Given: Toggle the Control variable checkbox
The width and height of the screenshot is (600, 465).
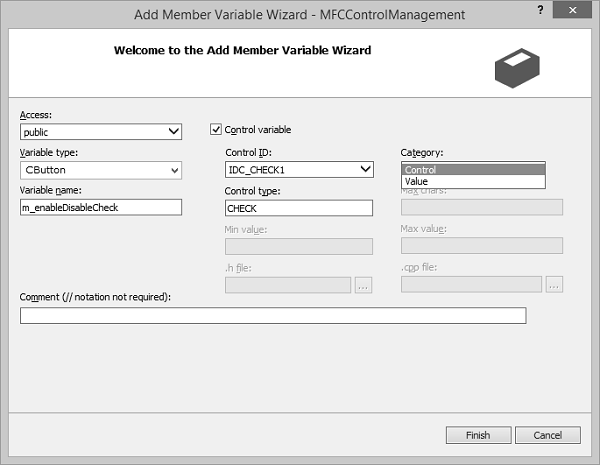Looking at the screenshot, I should tap(216, 129).
